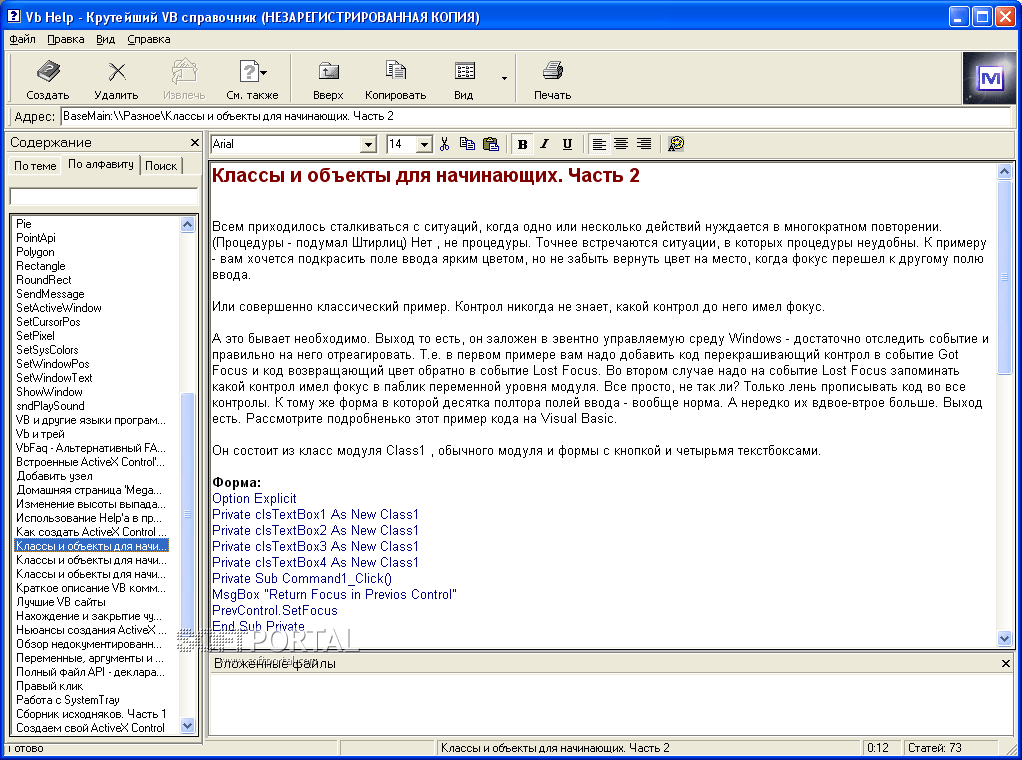The height and width of the screenshot is (760, 1022).
Task: Switch to the По теме tab
Action: (35, 166)
